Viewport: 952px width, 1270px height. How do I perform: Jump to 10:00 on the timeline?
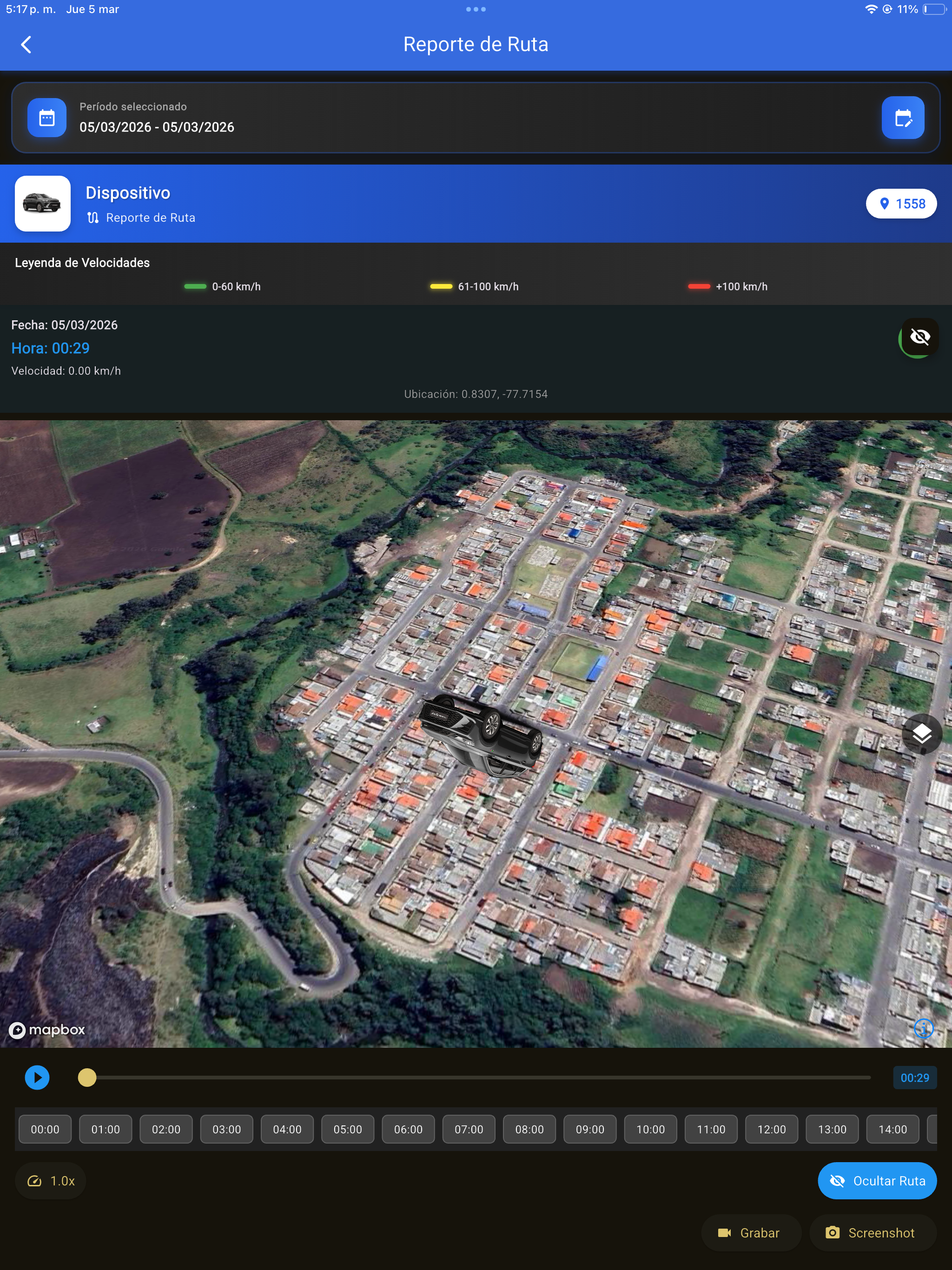pyautogui.click(x=651, y=1129)
